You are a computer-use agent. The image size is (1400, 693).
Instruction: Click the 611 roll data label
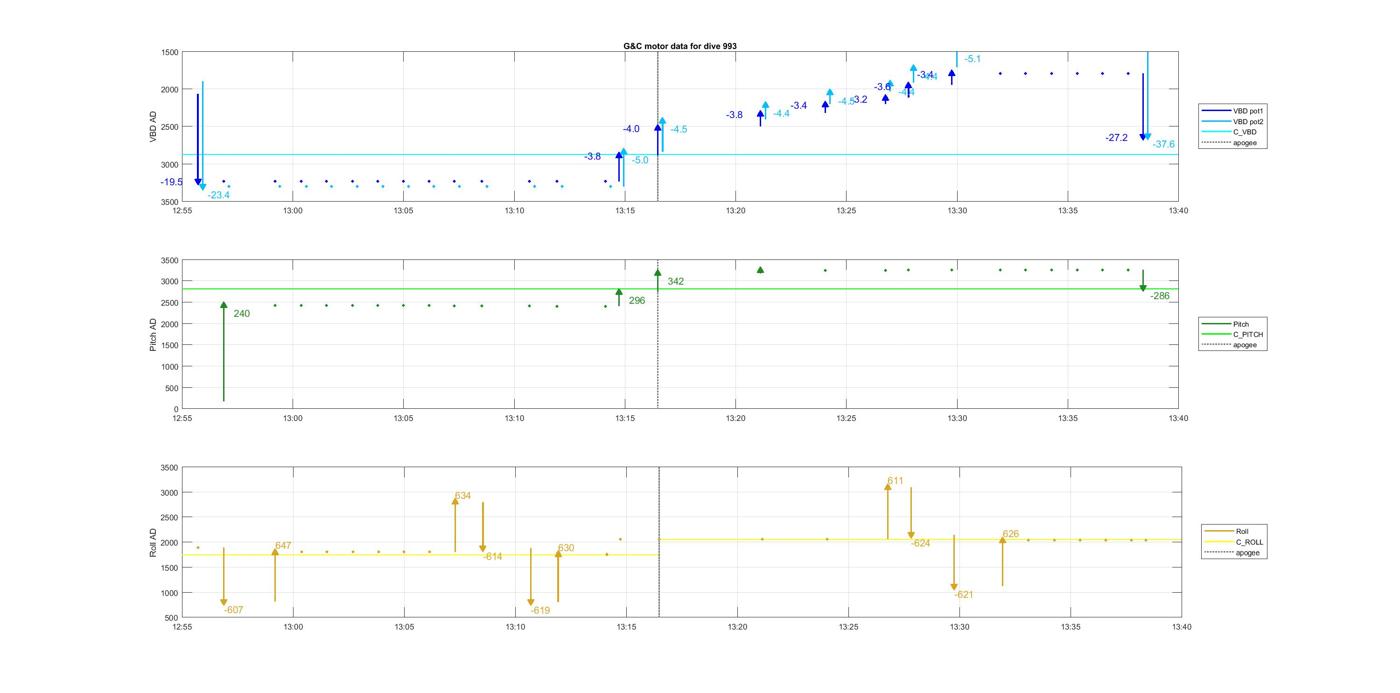tap(895, 481)
